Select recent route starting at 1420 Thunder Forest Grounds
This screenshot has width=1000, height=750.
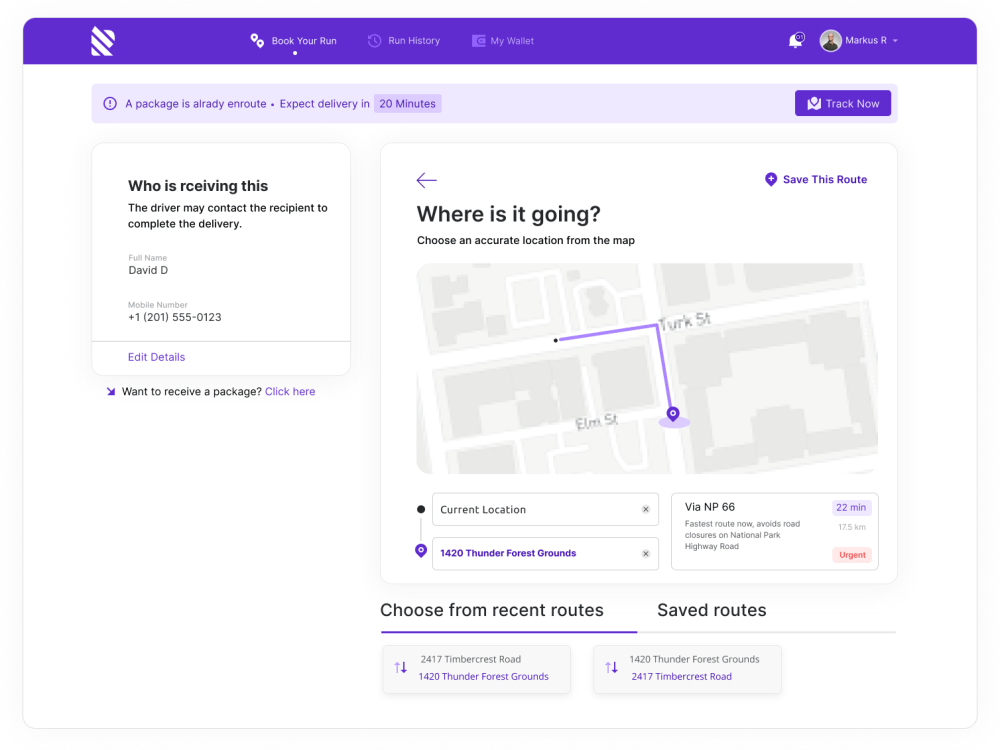688,669
